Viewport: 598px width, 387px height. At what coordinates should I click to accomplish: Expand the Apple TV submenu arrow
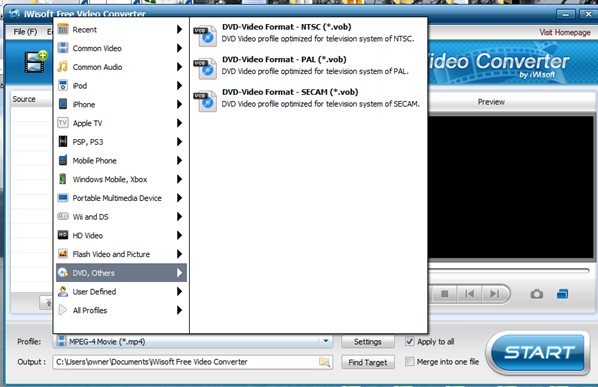[x=179, y=123]
